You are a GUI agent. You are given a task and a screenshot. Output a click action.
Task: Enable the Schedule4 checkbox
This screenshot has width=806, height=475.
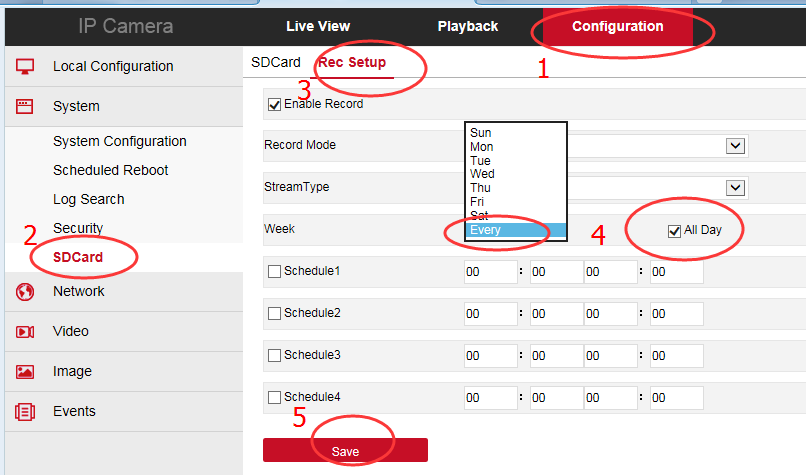pos(274,397)
